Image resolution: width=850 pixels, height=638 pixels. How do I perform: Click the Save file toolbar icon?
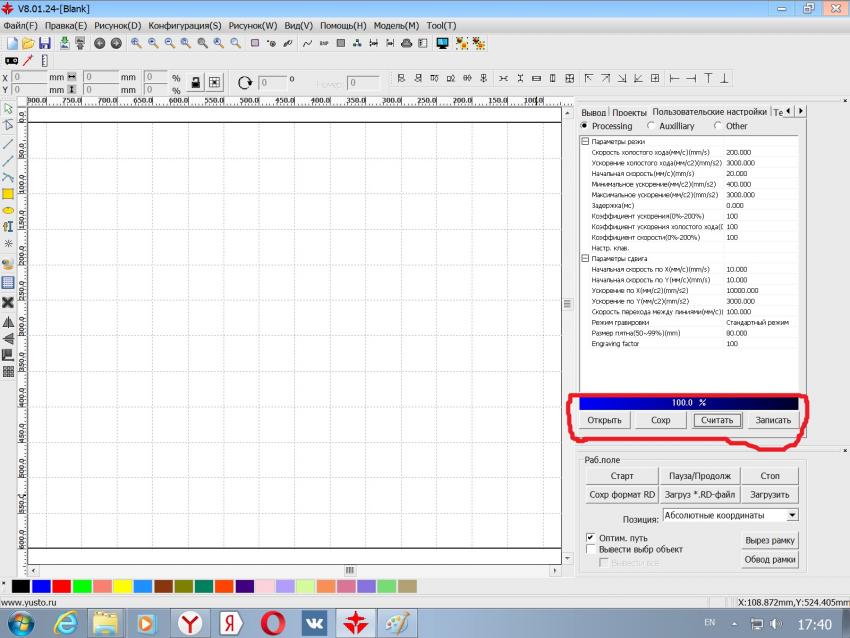(x=45, y=43)
